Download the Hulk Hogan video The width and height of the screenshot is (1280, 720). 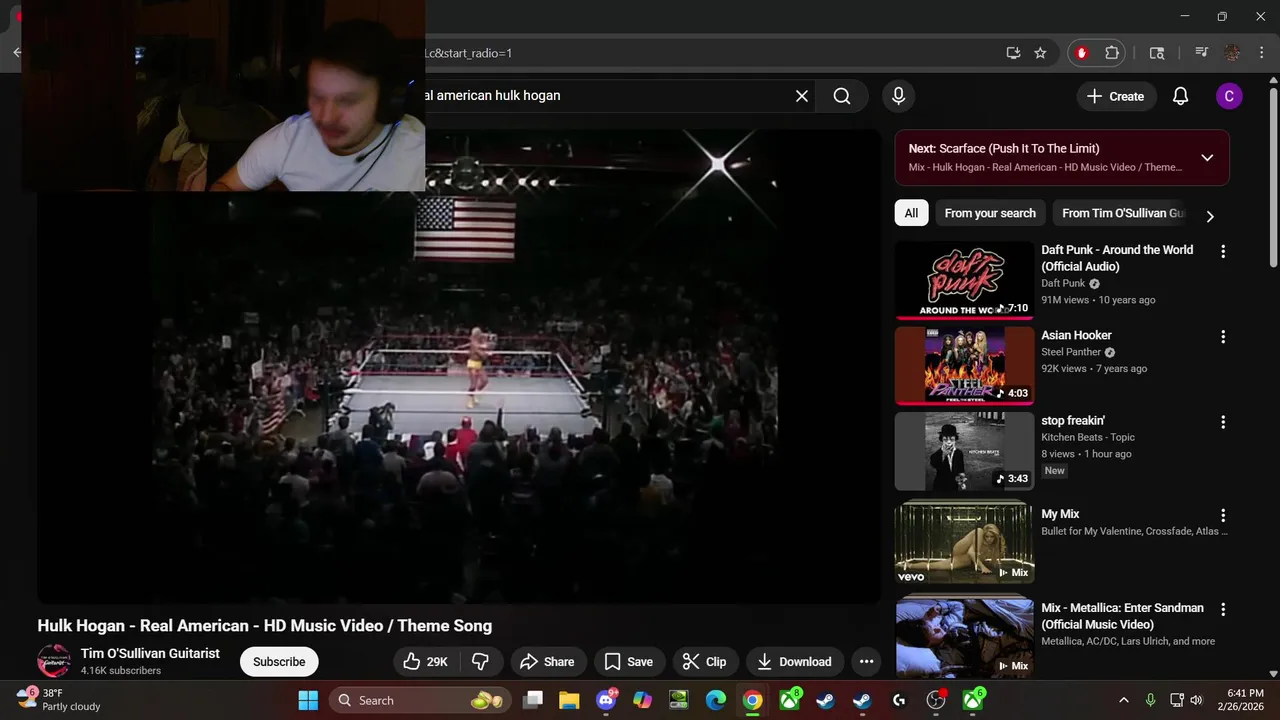(795, 662)
